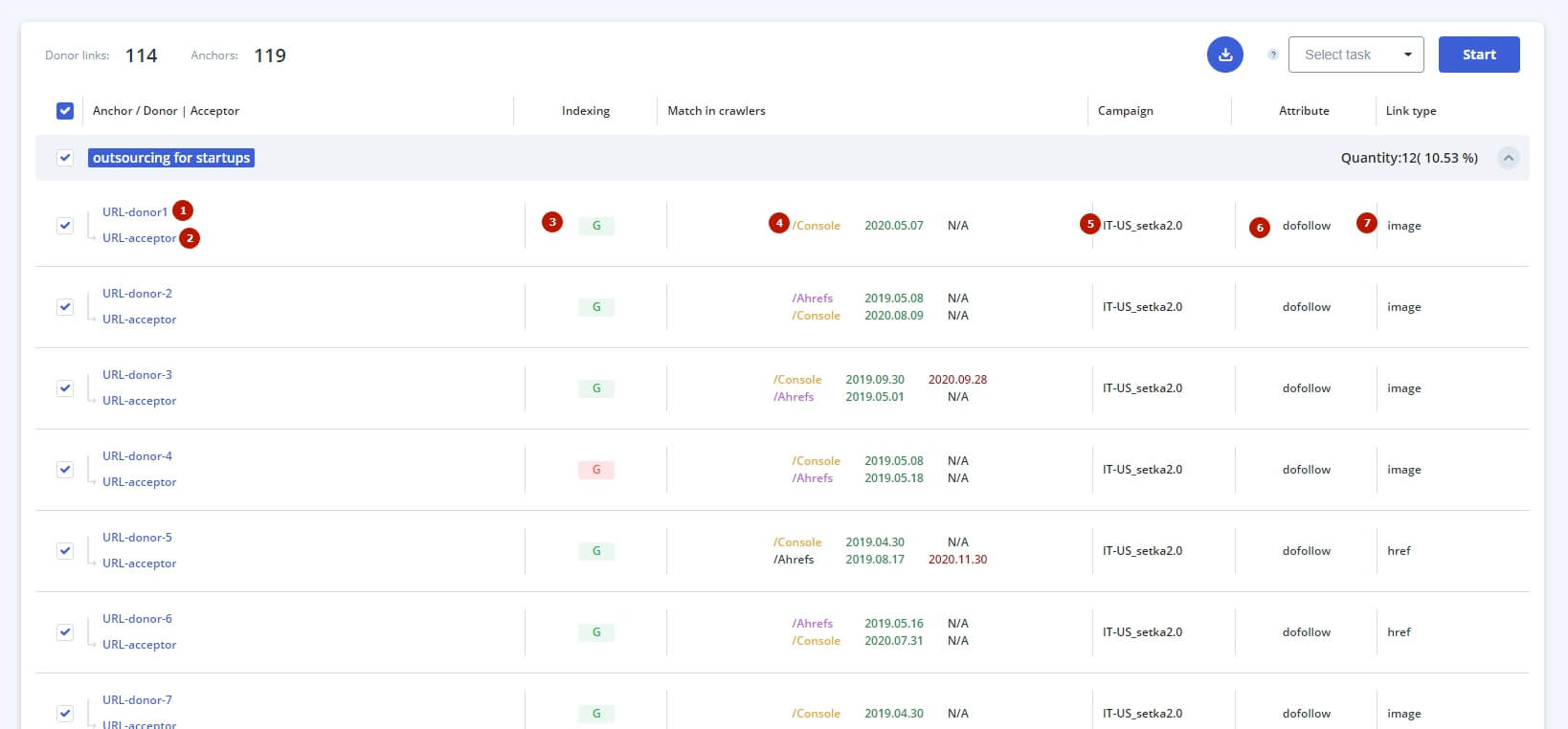The width and height of the screenshot is (1568, 729).
Task: Click green G indexing badge for URL-donor-6
Action: pyautogui.click(x=596, y=632)
